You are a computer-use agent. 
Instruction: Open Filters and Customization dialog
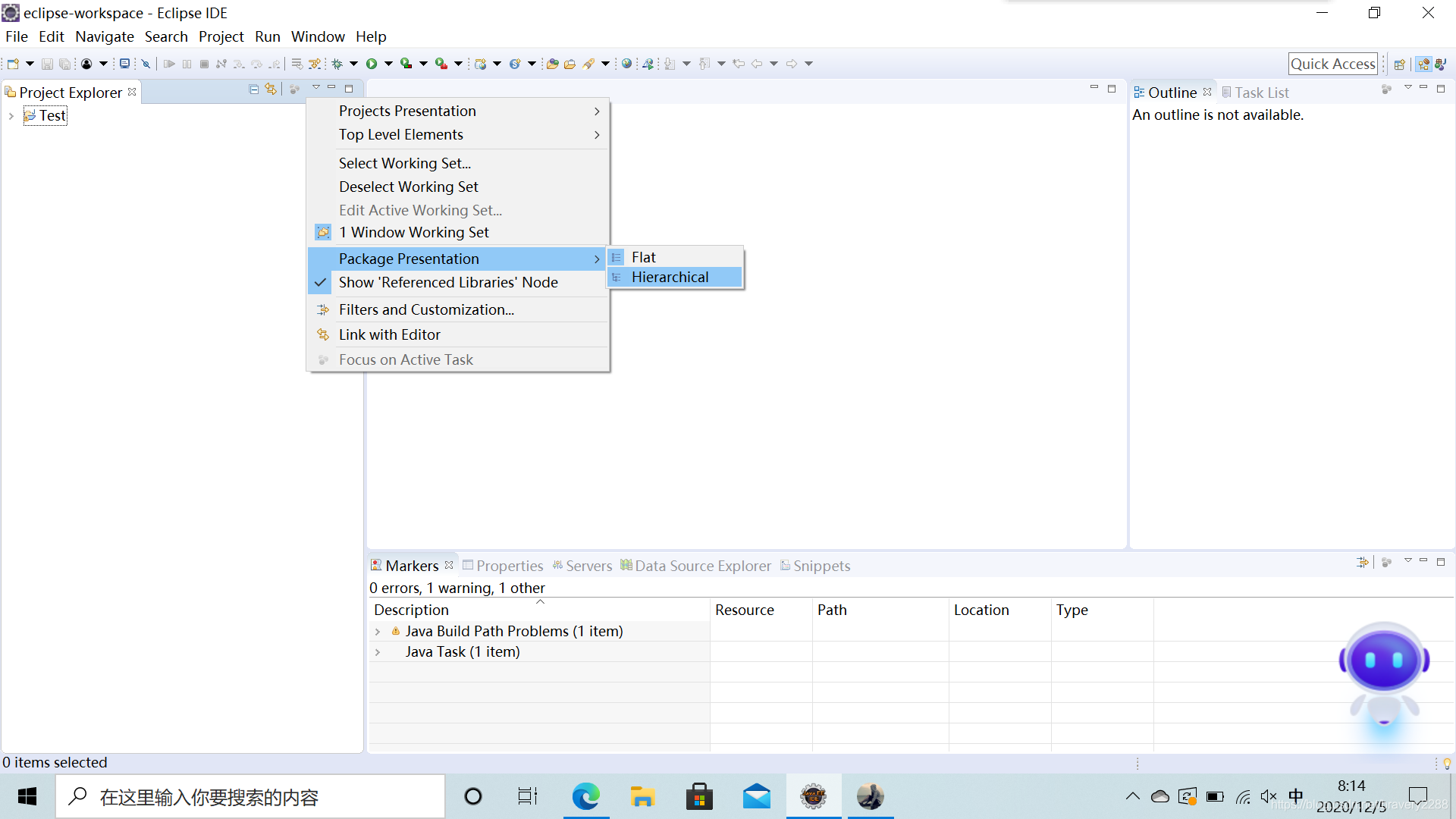coord(425,309)
